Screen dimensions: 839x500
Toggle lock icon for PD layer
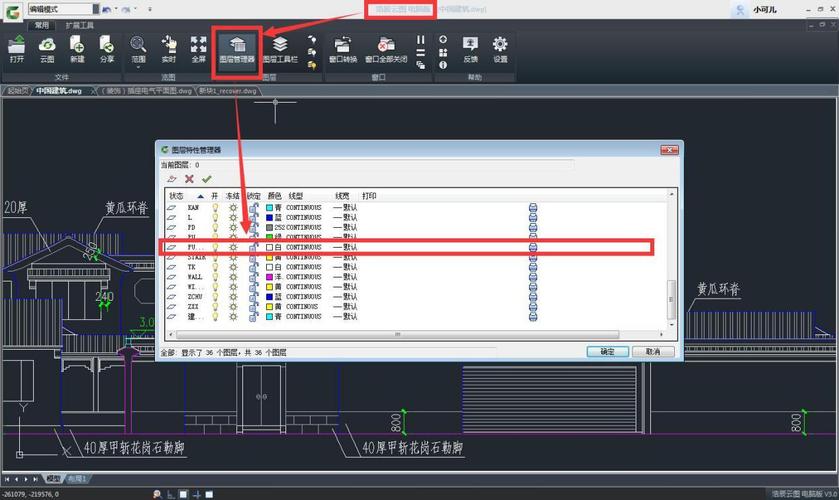click(x=254, y=227)
